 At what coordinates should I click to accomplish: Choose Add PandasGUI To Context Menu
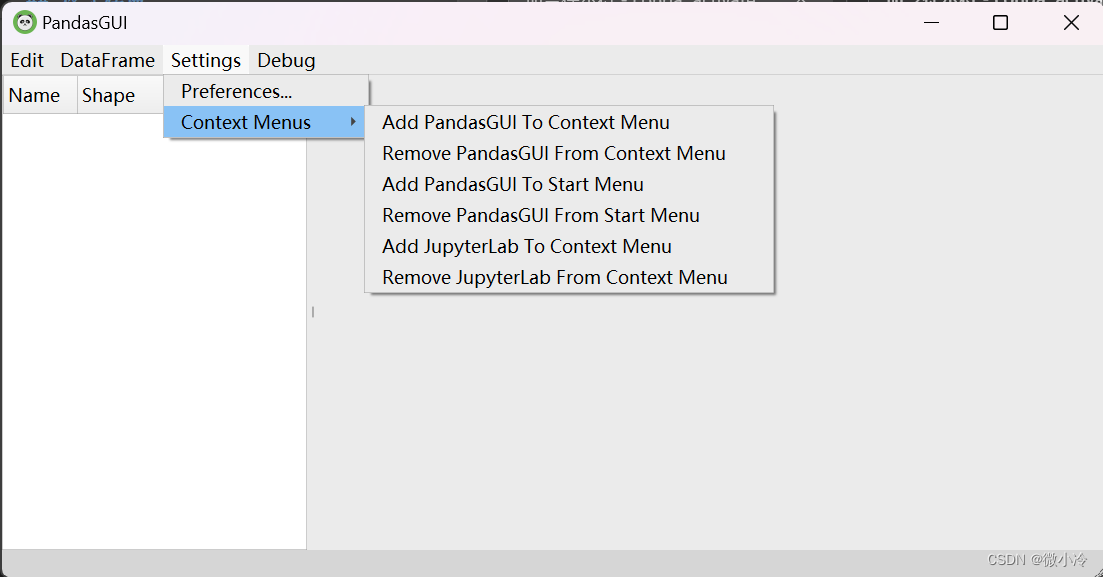click(526, 122)
